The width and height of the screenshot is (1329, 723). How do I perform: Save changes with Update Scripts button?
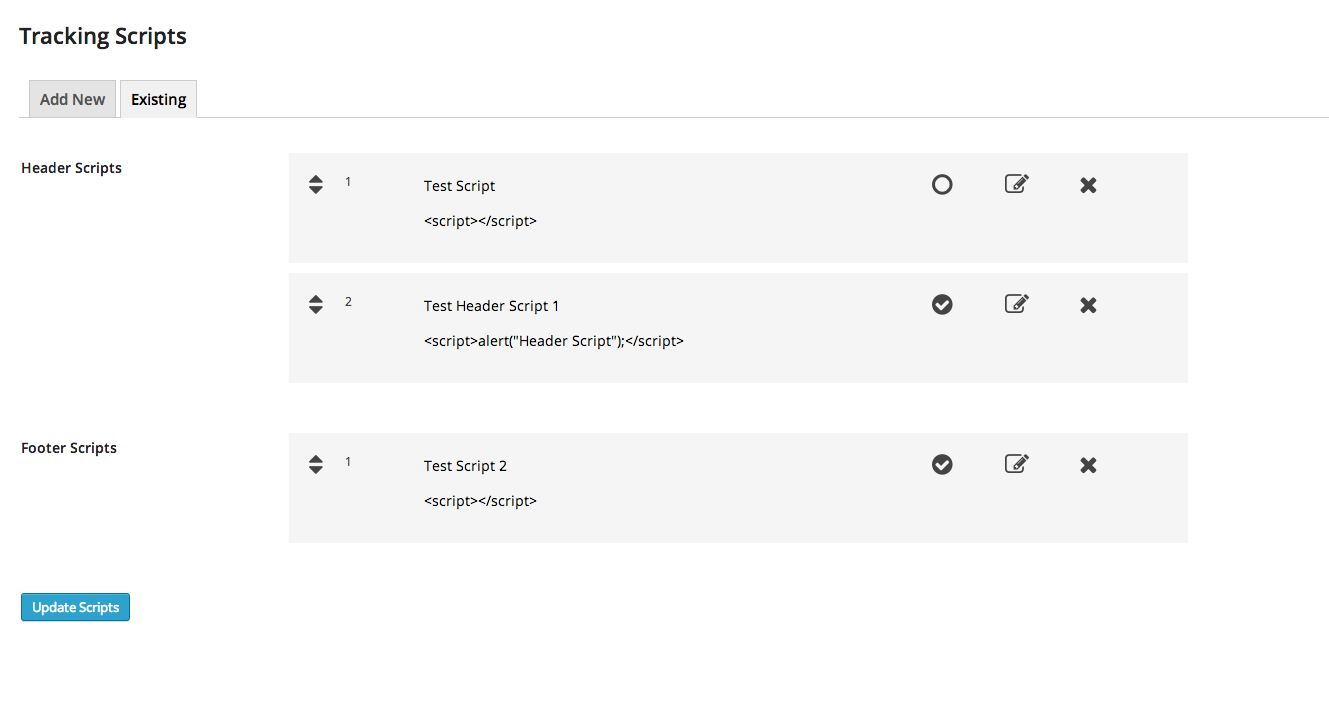(x=75, y=607)
